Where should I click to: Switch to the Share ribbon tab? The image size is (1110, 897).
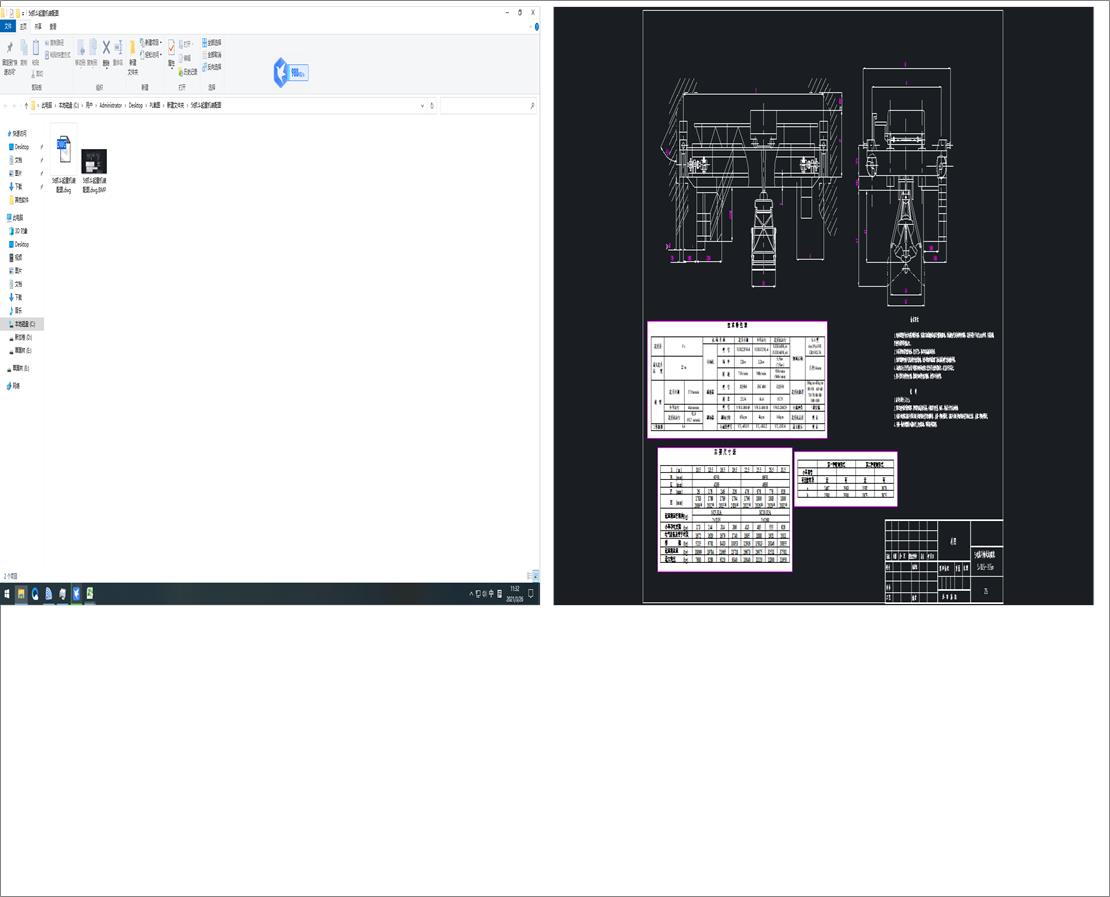click(38, 27)
